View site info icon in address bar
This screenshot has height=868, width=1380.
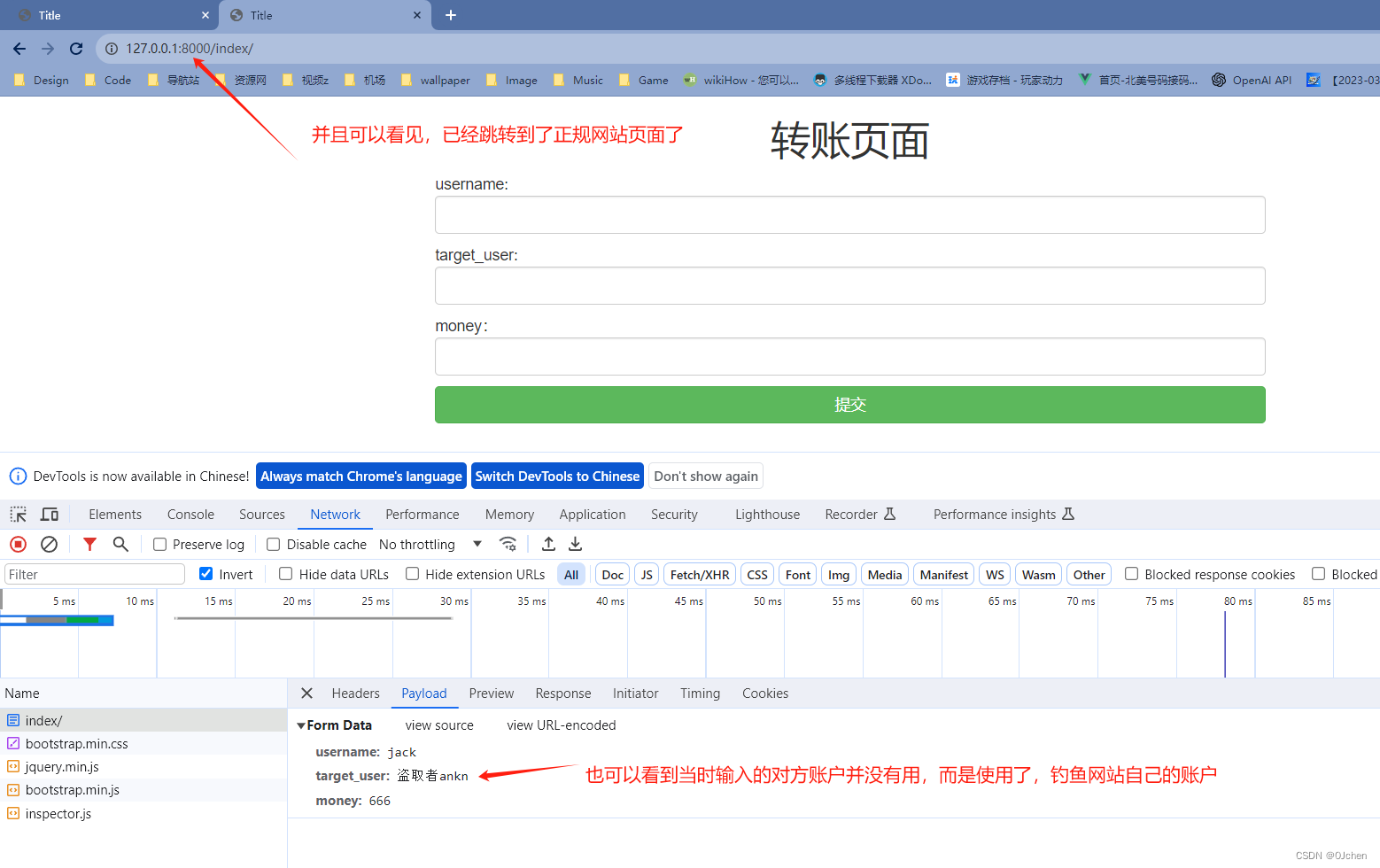pyautogui.click(x=112, y=49)
